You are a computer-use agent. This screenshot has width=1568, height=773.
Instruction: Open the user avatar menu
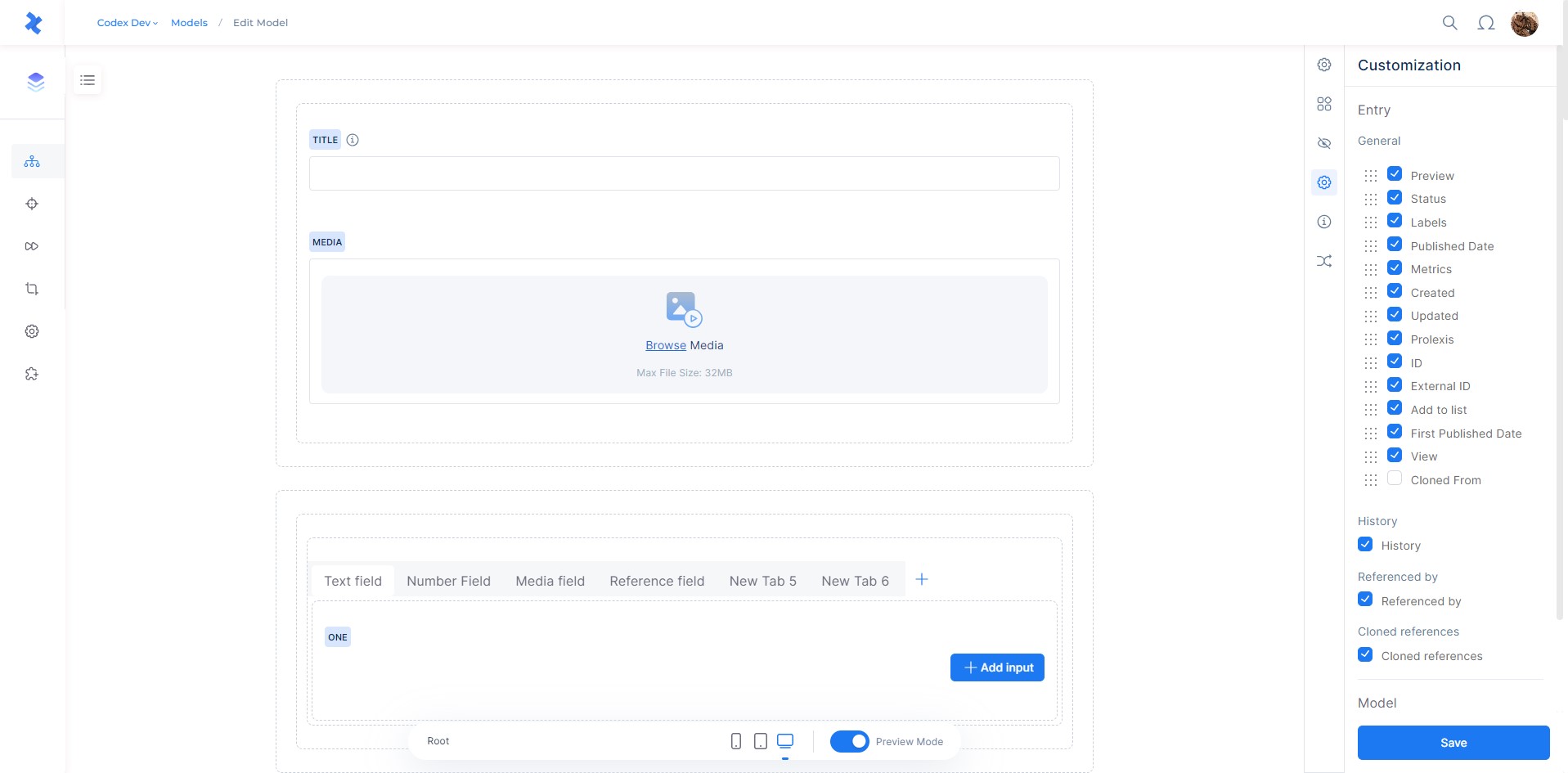[1524, 24]
